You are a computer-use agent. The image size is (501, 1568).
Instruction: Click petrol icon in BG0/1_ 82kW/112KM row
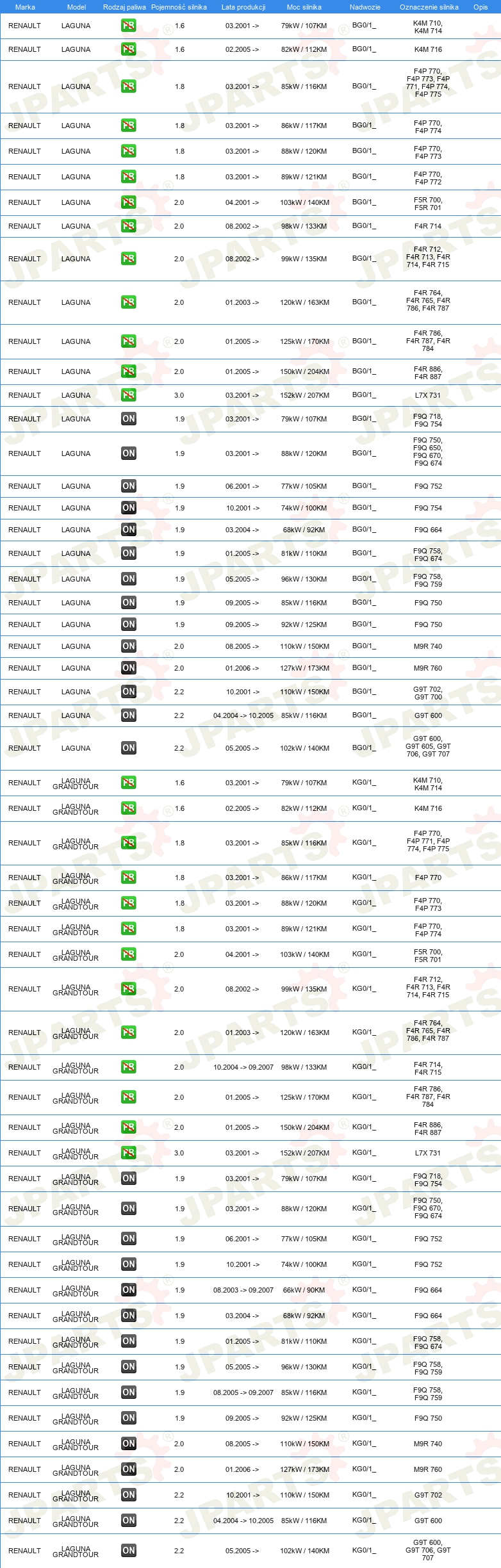[128, 49]
